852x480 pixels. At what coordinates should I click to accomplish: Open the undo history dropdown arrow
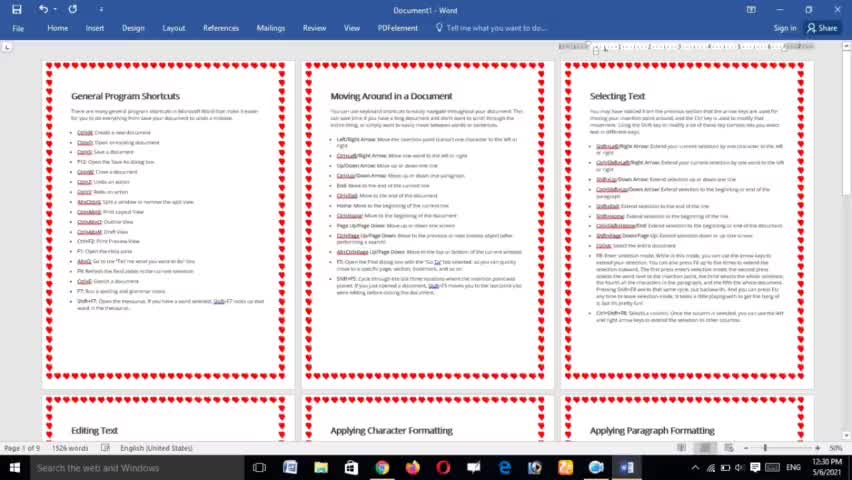coord(55,10)
